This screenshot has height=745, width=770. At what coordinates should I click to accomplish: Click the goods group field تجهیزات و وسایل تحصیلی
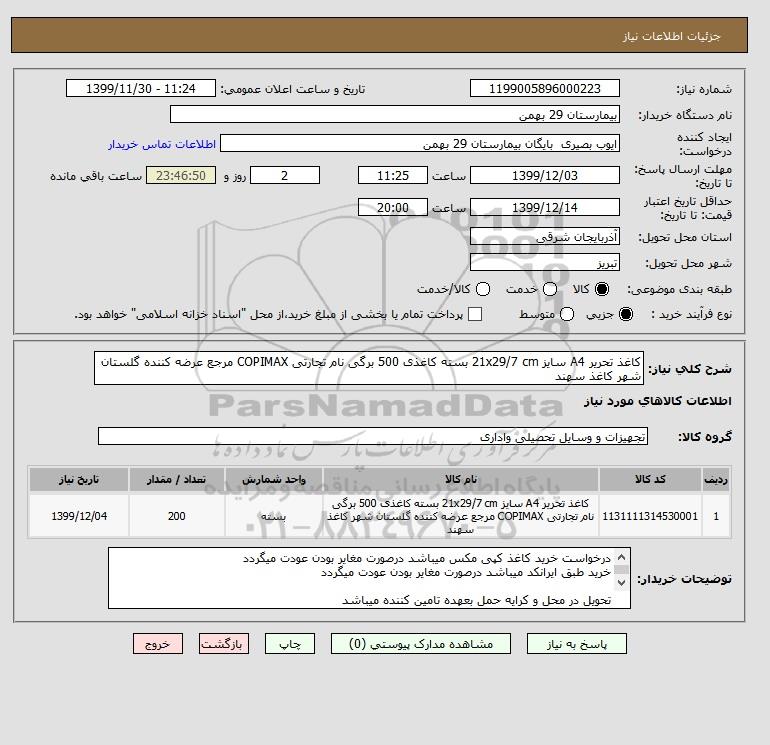373,436
